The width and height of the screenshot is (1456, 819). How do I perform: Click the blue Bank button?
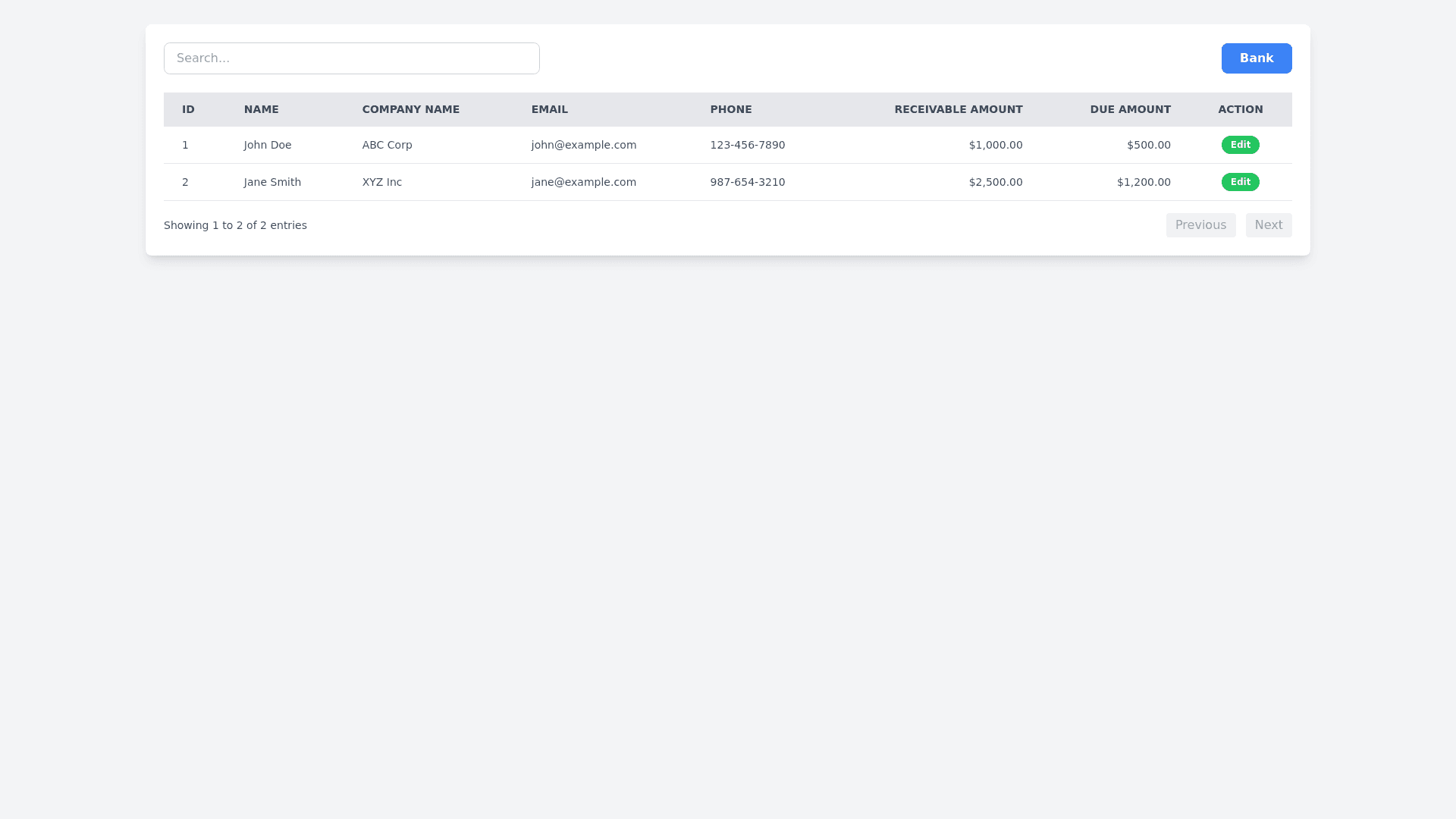coord(1256,58)
